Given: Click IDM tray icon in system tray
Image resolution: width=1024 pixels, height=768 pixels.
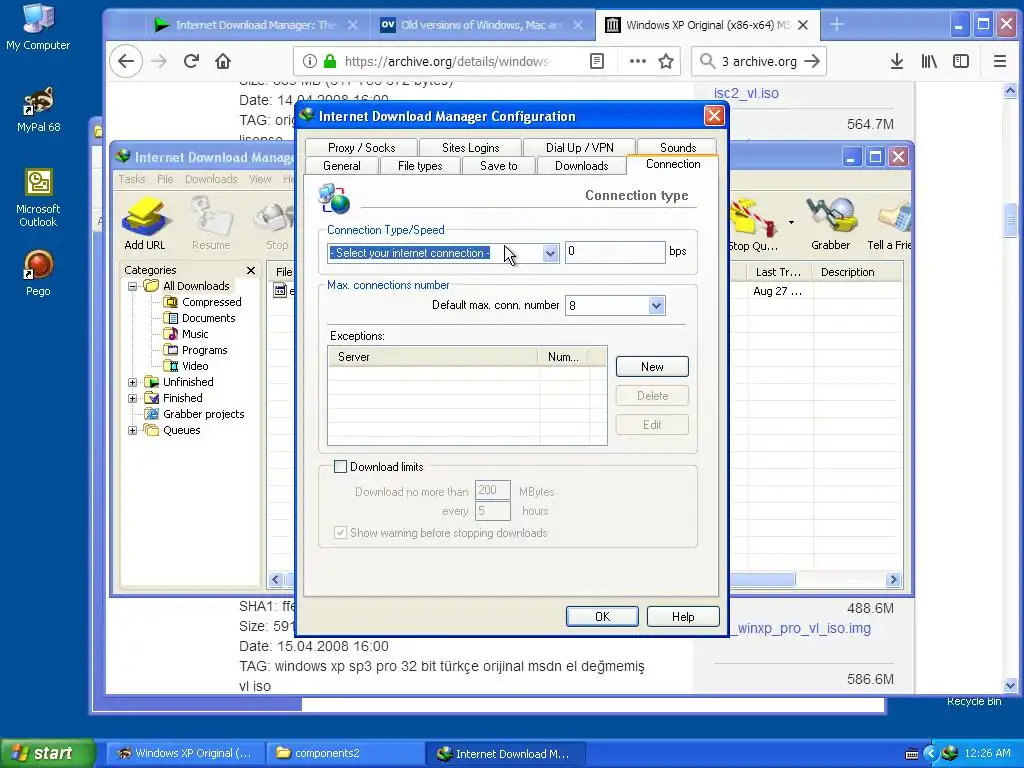Looking at the screenshot, I should 950,753.
